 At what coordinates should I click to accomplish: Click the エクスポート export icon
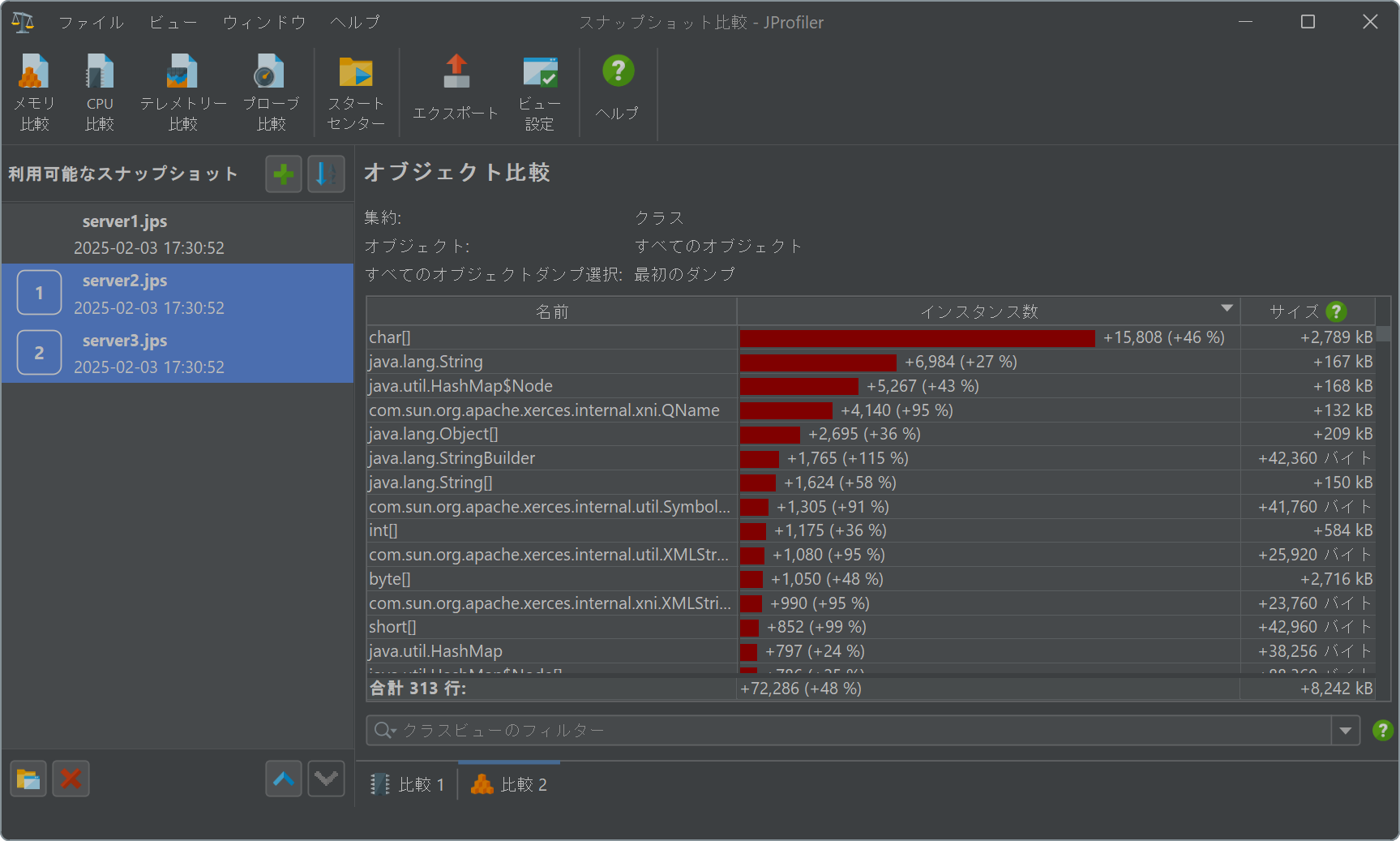coord(456,87)
